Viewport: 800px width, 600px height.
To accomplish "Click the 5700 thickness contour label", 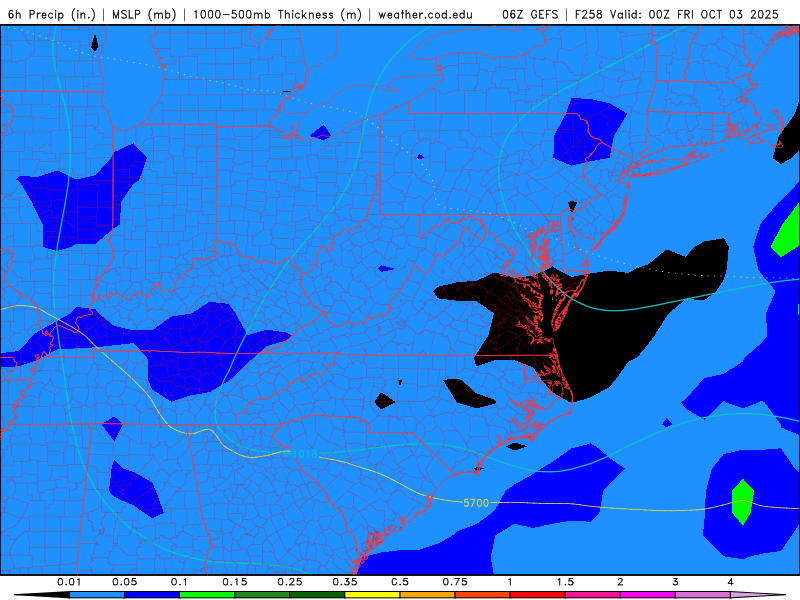I will click(476, 503).
